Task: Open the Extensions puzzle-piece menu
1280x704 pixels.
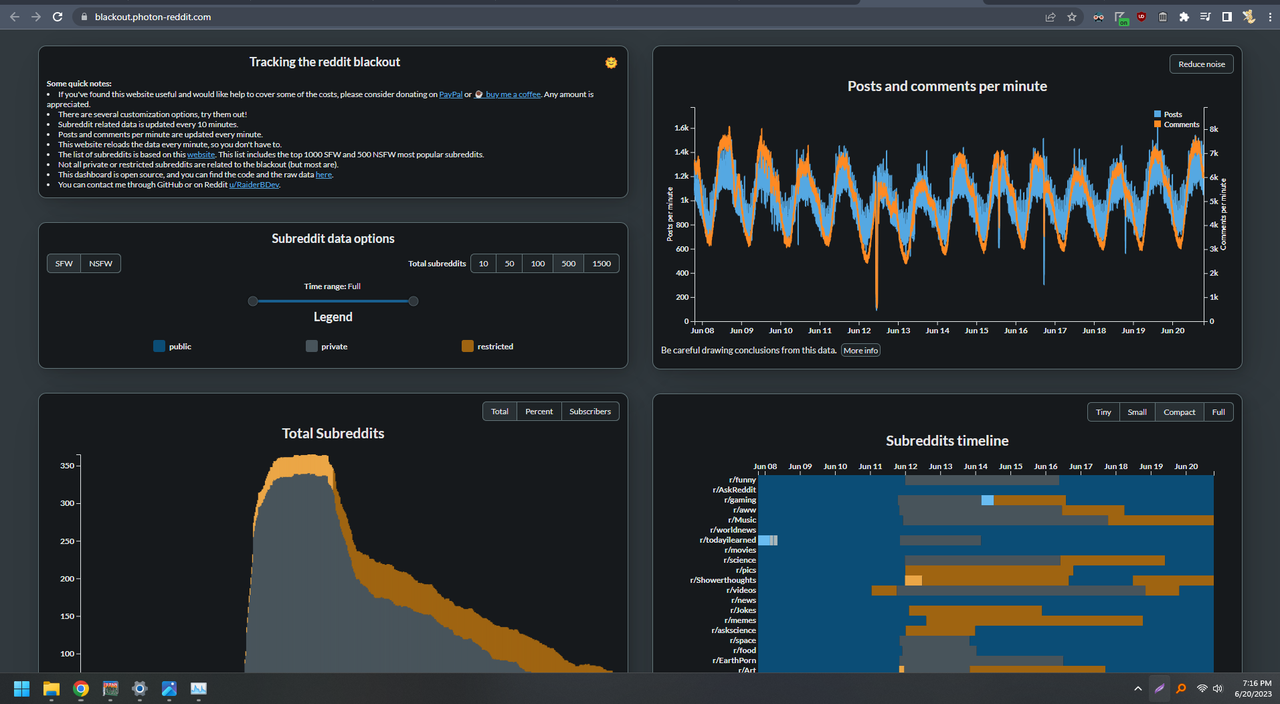Action: [1184, 17]
